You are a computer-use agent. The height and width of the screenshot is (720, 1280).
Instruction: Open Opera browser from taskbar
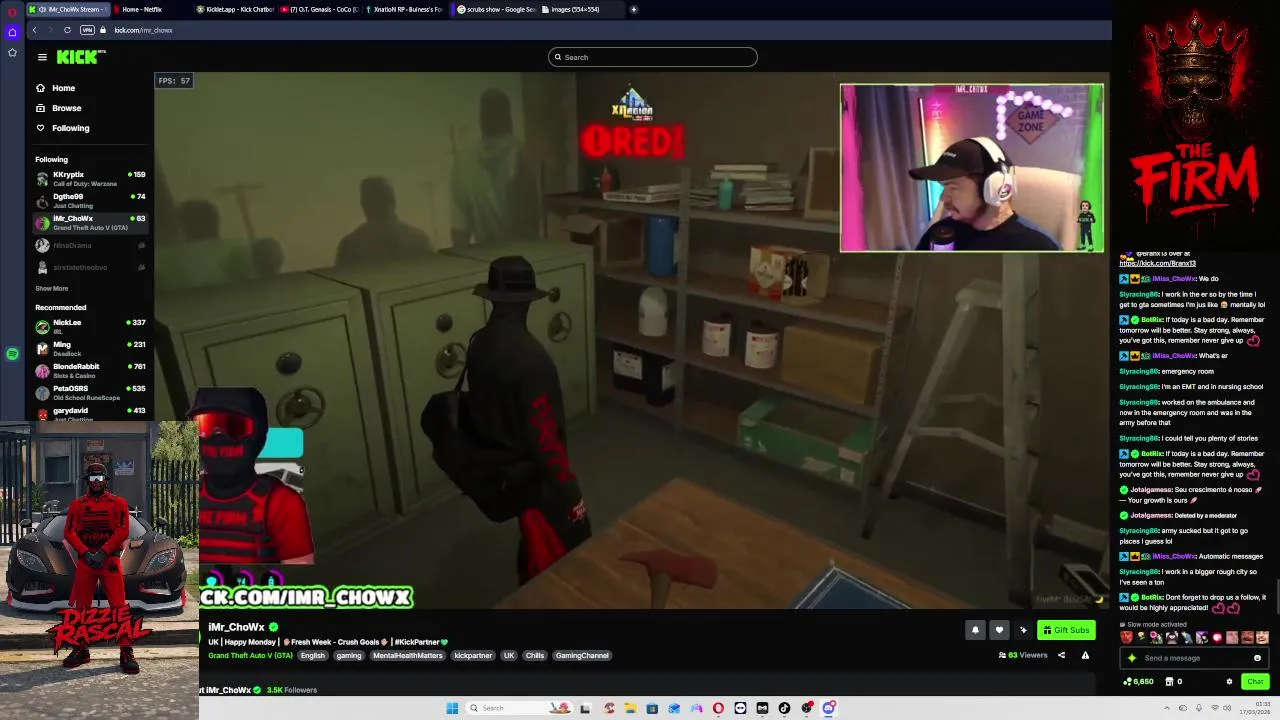(x=718, y=708)
